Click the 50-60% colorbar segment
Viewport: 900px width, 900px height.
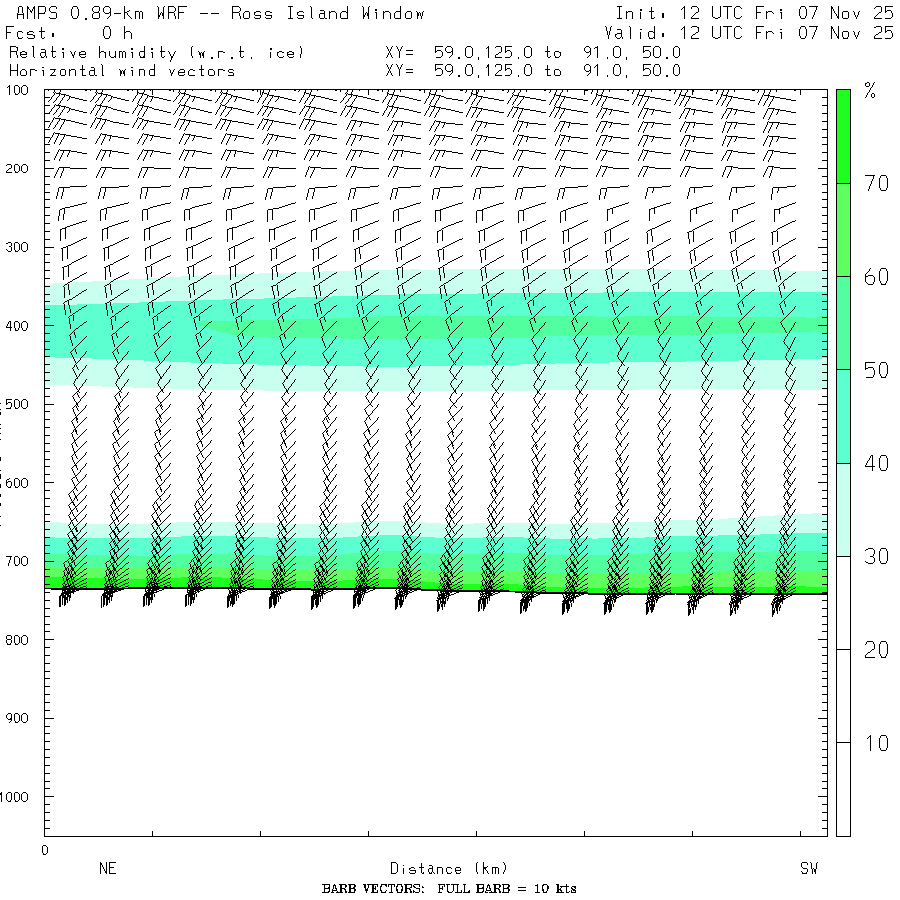click(843, 323)
